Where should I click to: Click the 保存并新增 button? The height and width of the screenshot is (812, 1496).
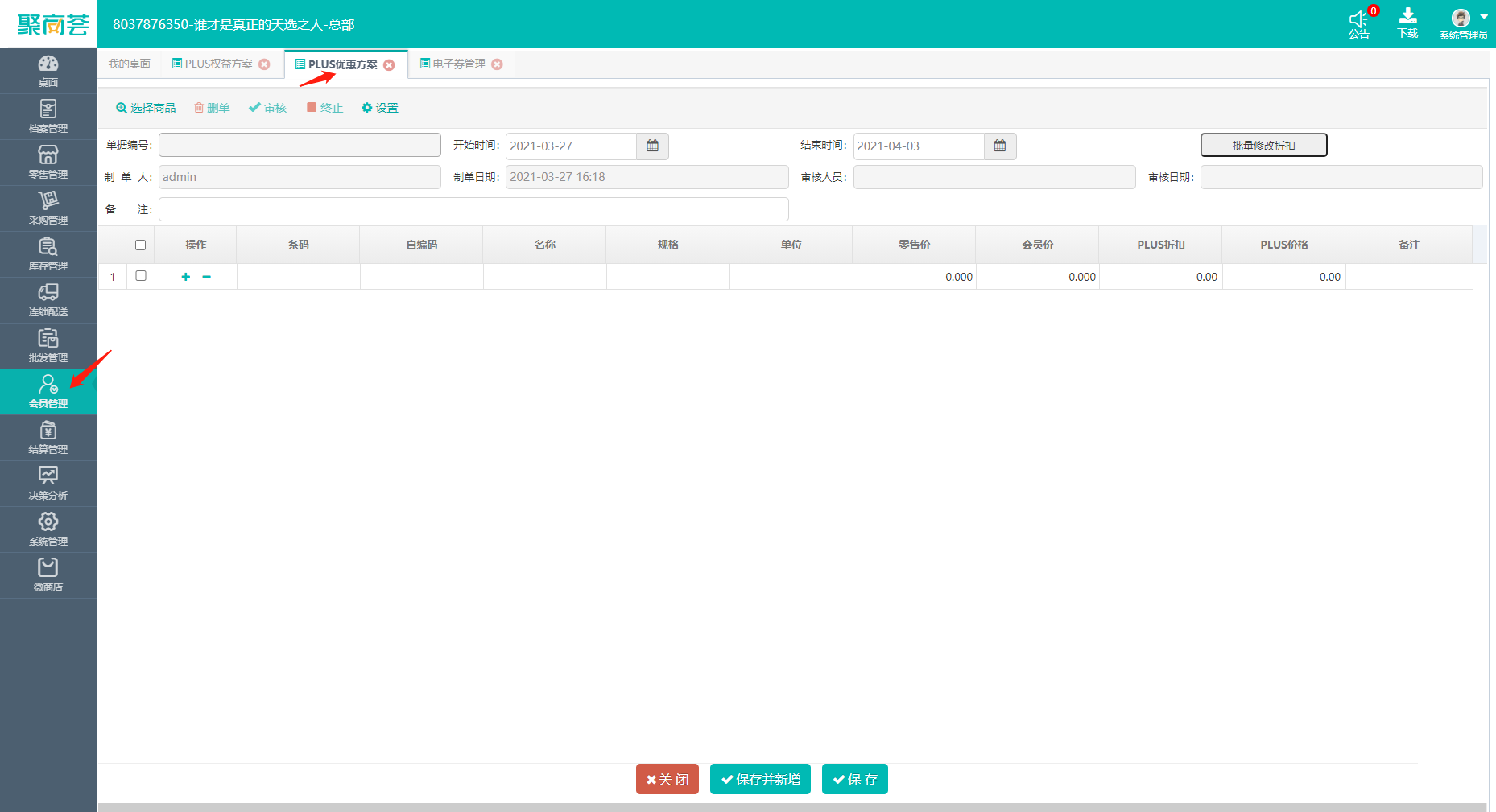(x=760, y=779)
